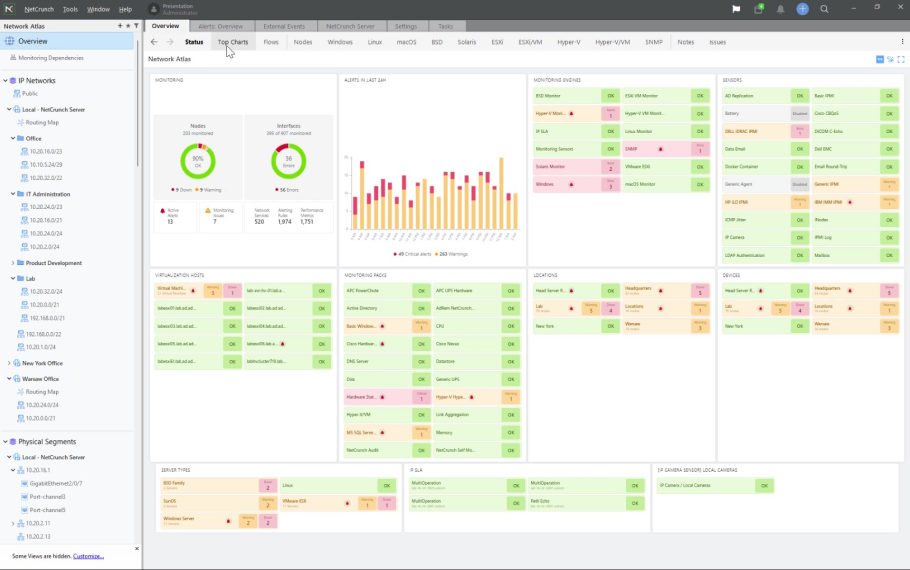910x570 pixels.
Task: Click the edit dashboard icon next to fullscreen
Action: [890, 59]
